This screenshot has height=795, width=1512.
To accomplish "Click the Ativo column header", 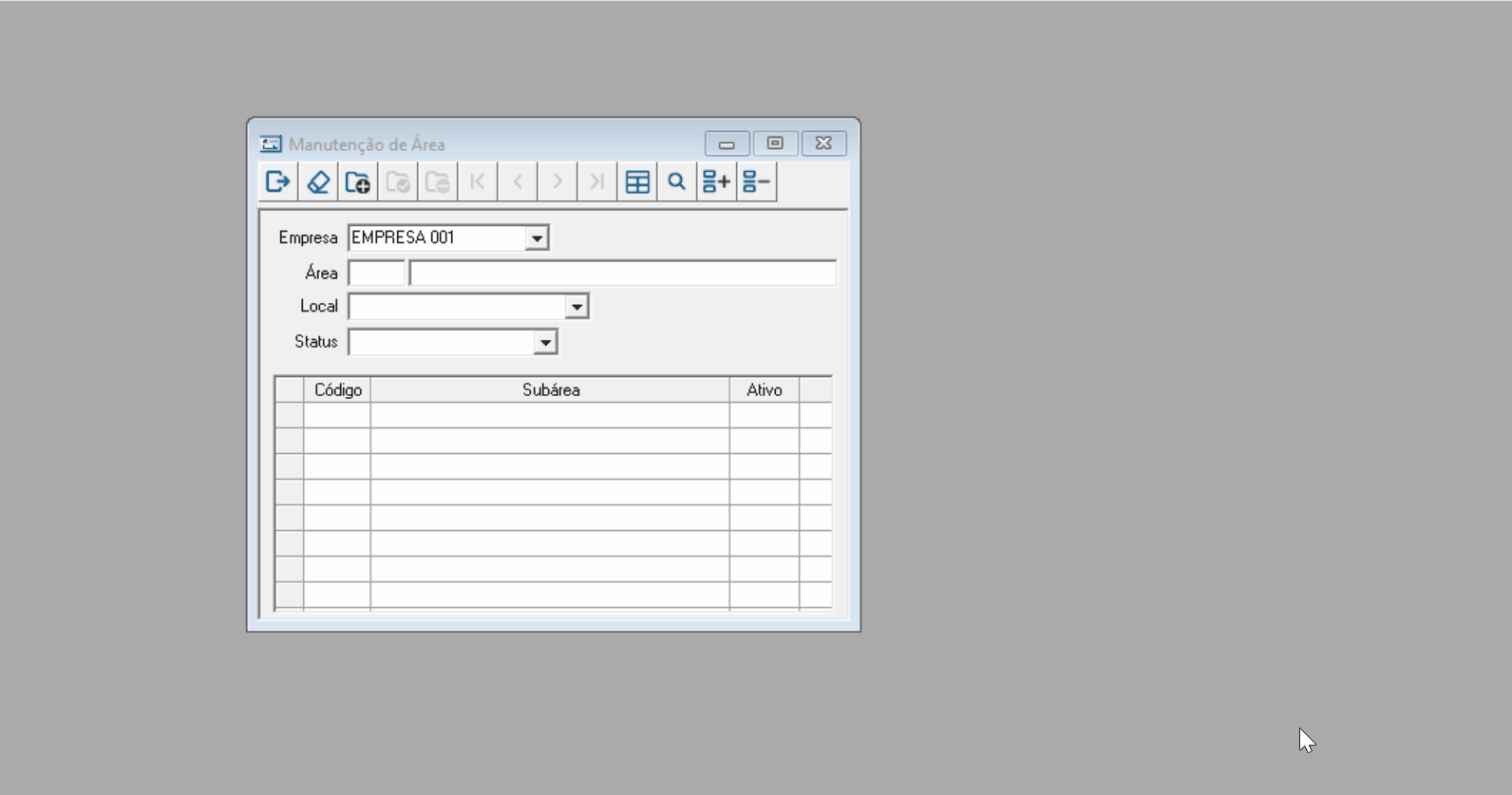I will [765, 390].
